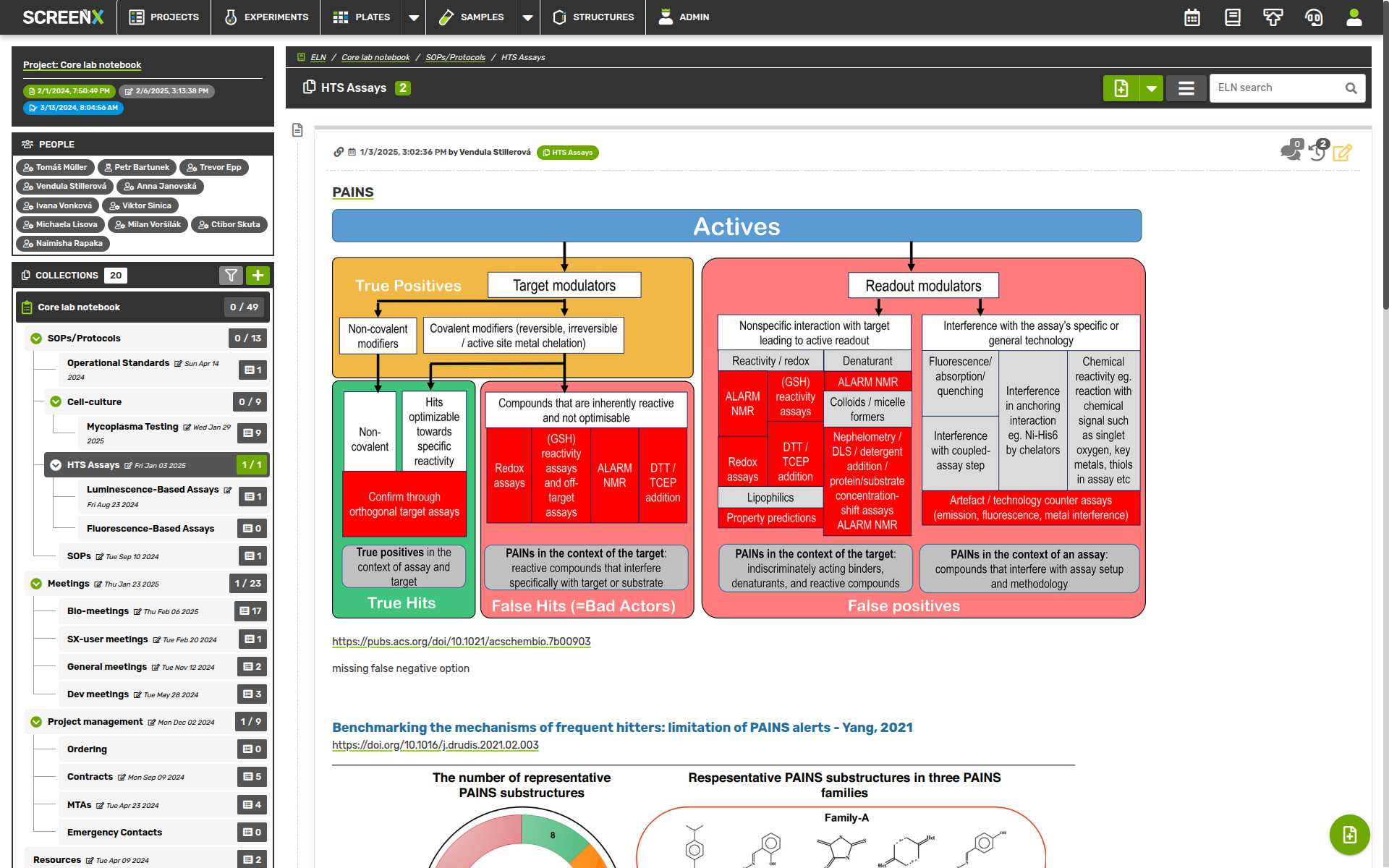Expand new entry options dropdown arrow
This screenshot has width=1389, height=868.
[x=1151, y=88]
